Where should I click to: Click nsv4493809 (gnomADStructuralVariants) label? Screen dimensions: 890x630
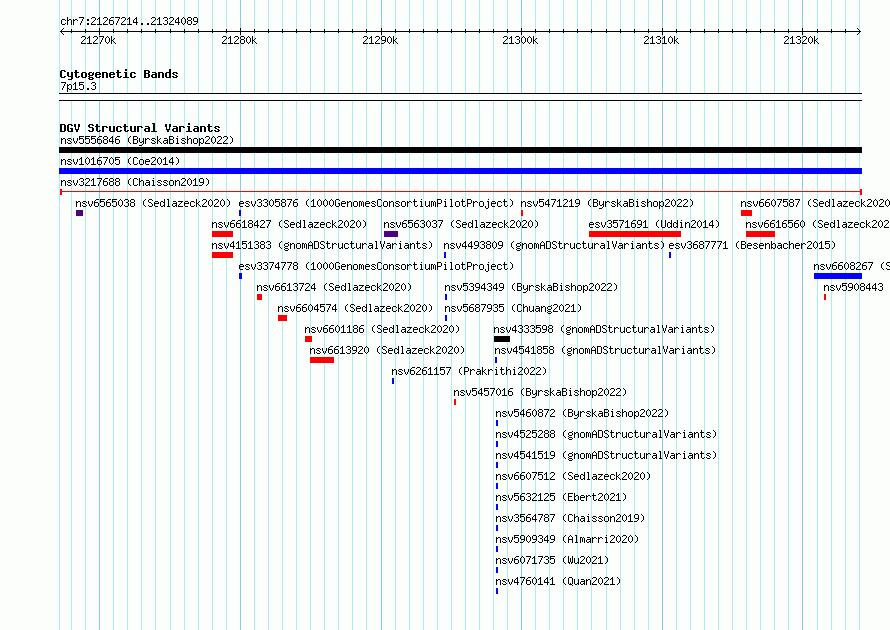[x=554, y=245]
